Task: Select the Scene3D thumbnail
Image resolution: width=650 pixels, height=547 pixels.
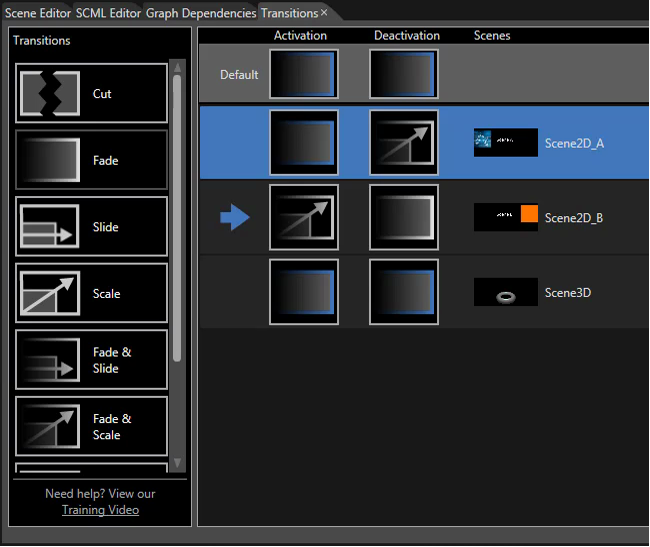Action: point(506,292)
